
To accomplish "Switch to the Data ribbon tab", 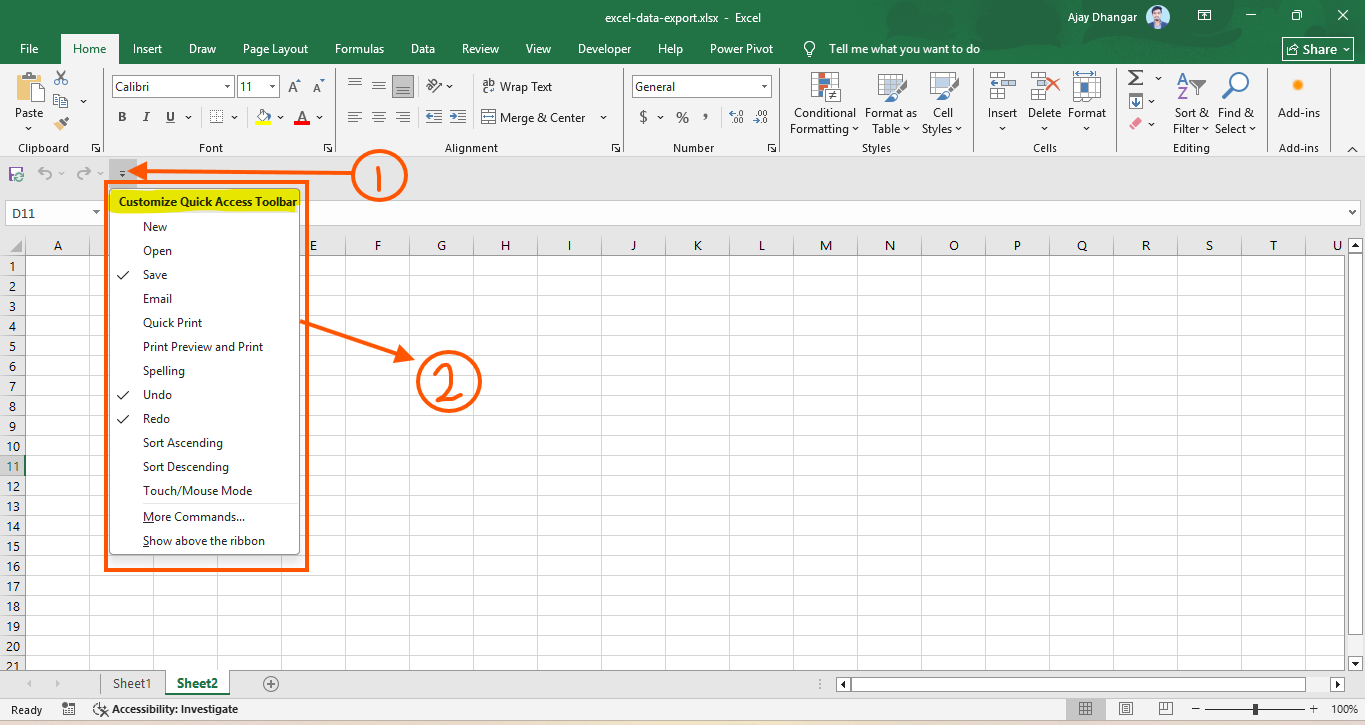I will (423, 49).
